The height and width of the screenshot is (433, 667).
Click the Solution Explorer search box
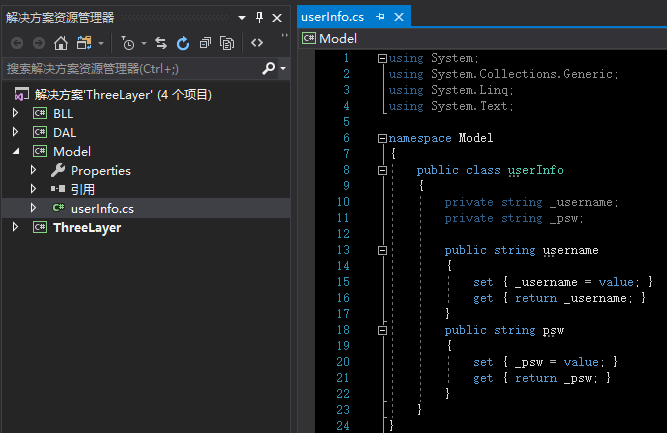pos(132,68)
